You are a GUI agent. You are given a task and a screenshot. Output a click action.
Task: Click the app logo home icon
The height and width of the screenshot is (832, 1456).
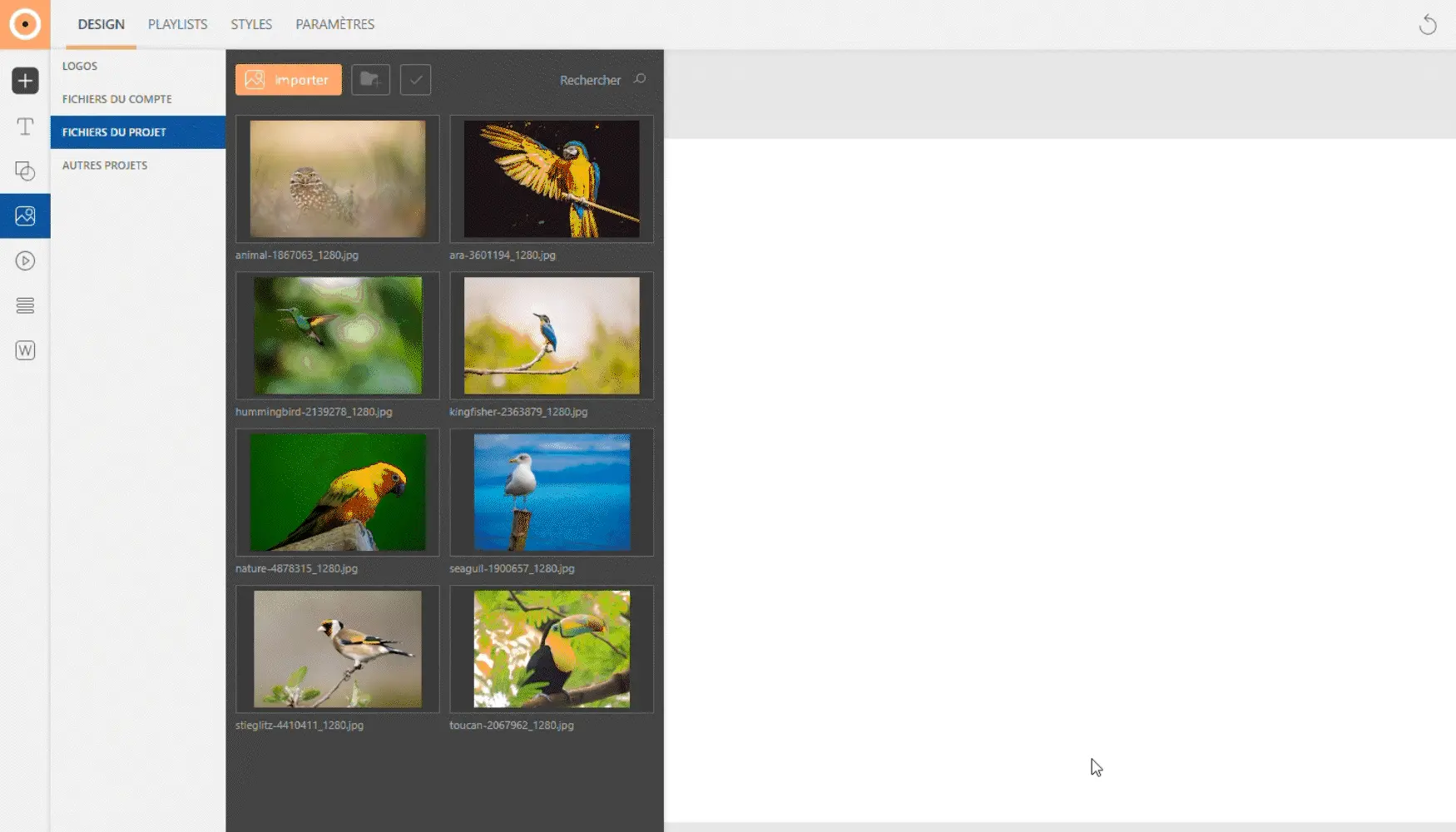tap(25, 24)
